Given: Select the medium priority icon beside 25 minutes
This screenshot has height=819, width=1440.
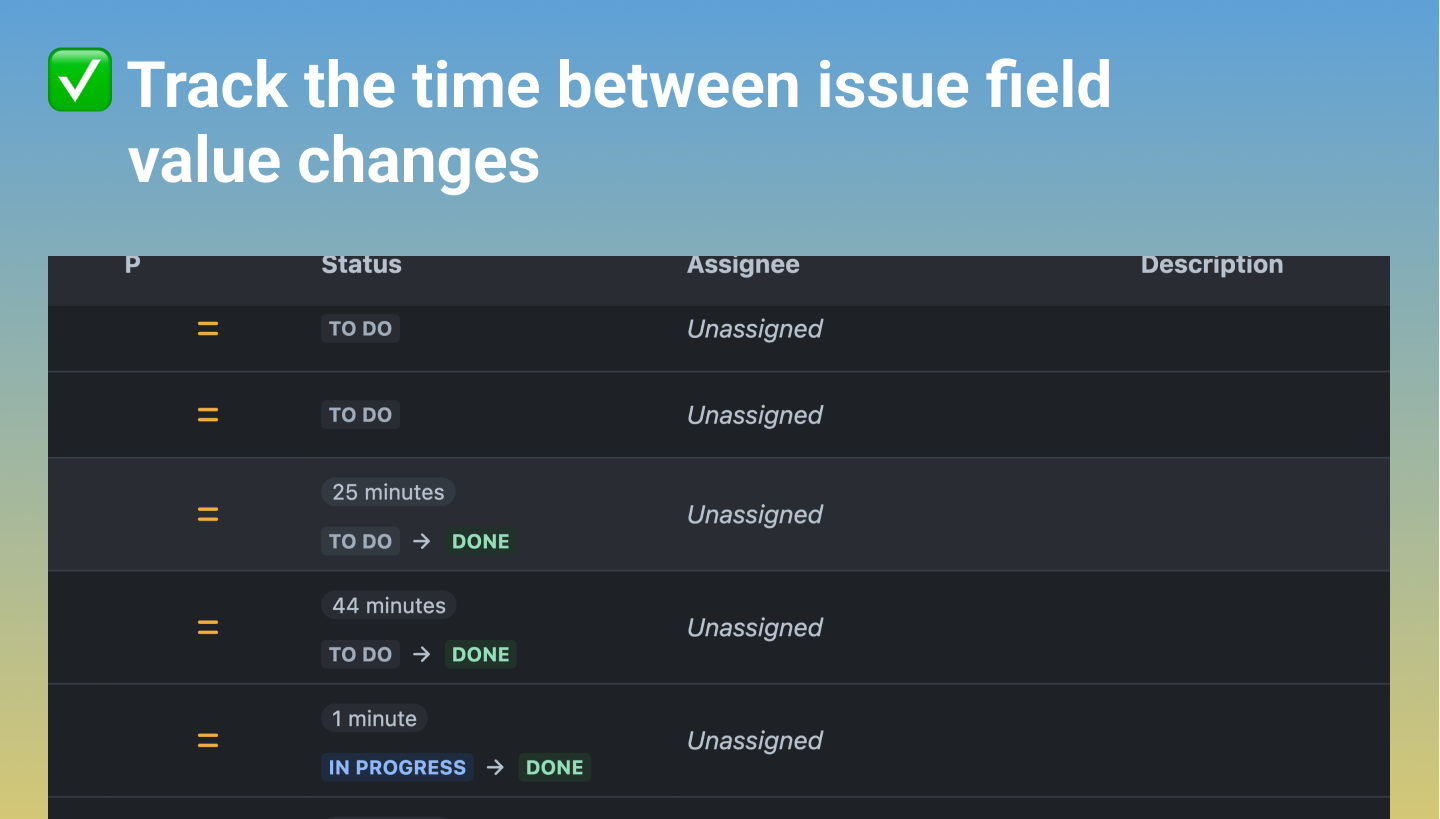Looking at the screenshot, I should coord(208,515).
